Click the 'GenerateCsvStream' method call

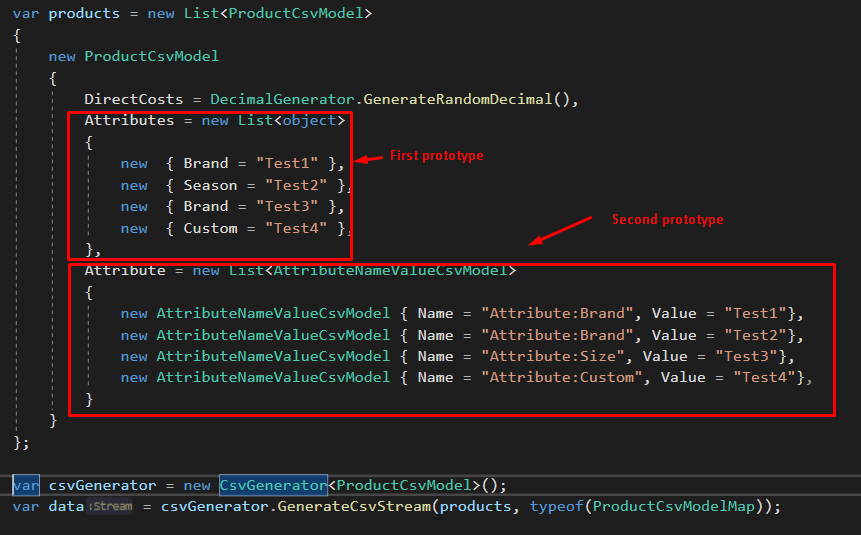[354, 506]
